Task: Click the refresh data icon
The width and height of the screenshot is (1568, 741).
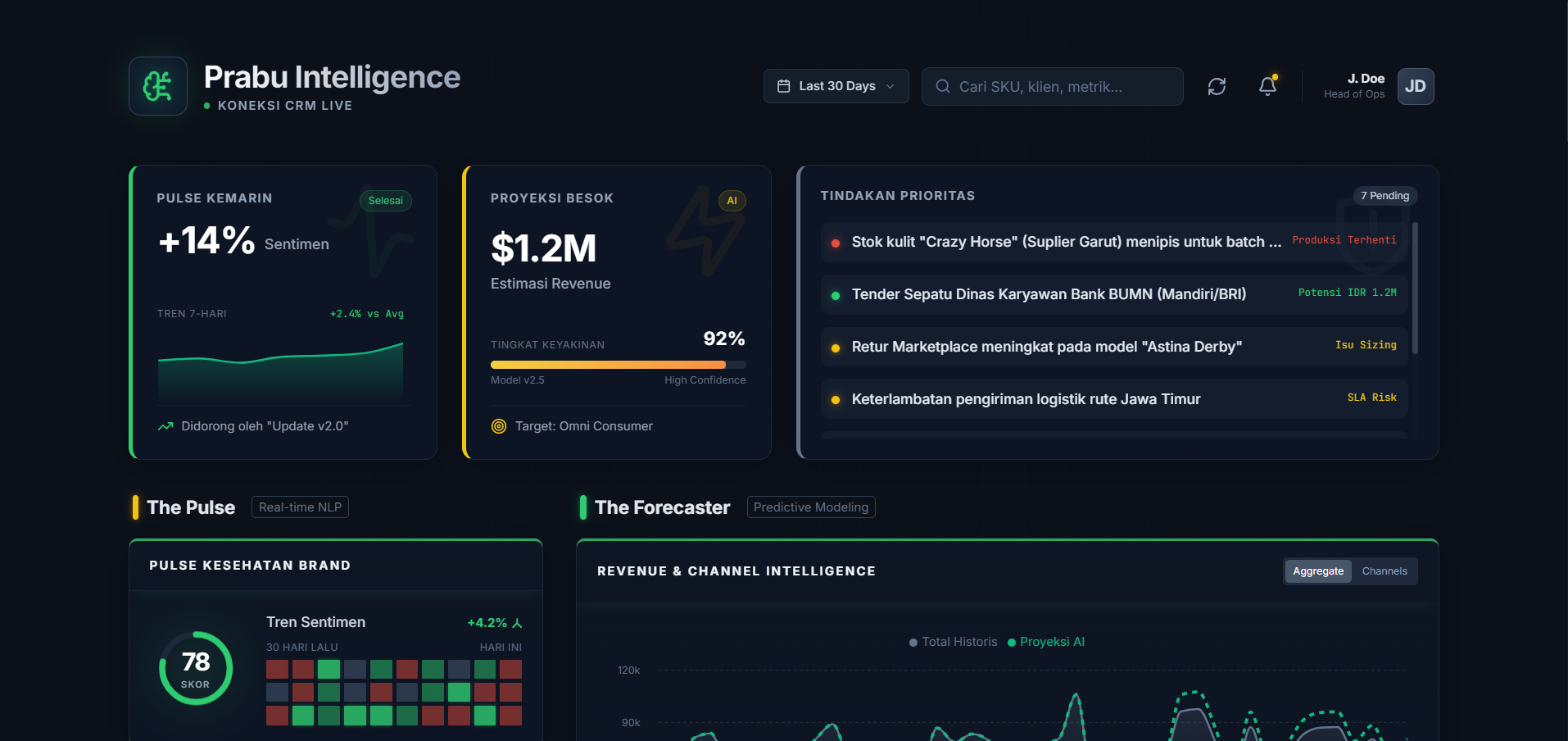Action: (x=1217, y=86)
